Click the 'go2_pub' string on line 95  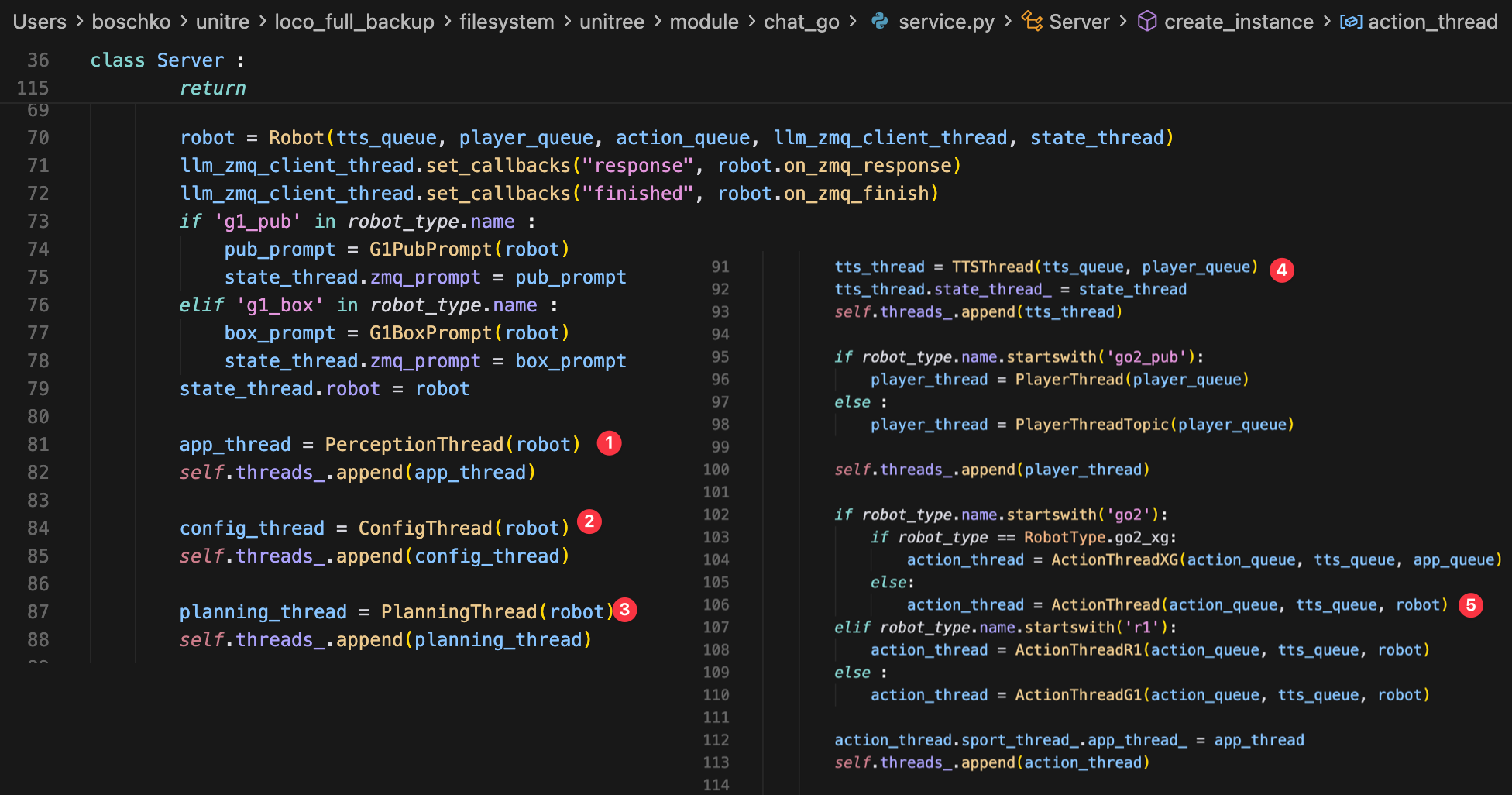(x=1146, y=356)
